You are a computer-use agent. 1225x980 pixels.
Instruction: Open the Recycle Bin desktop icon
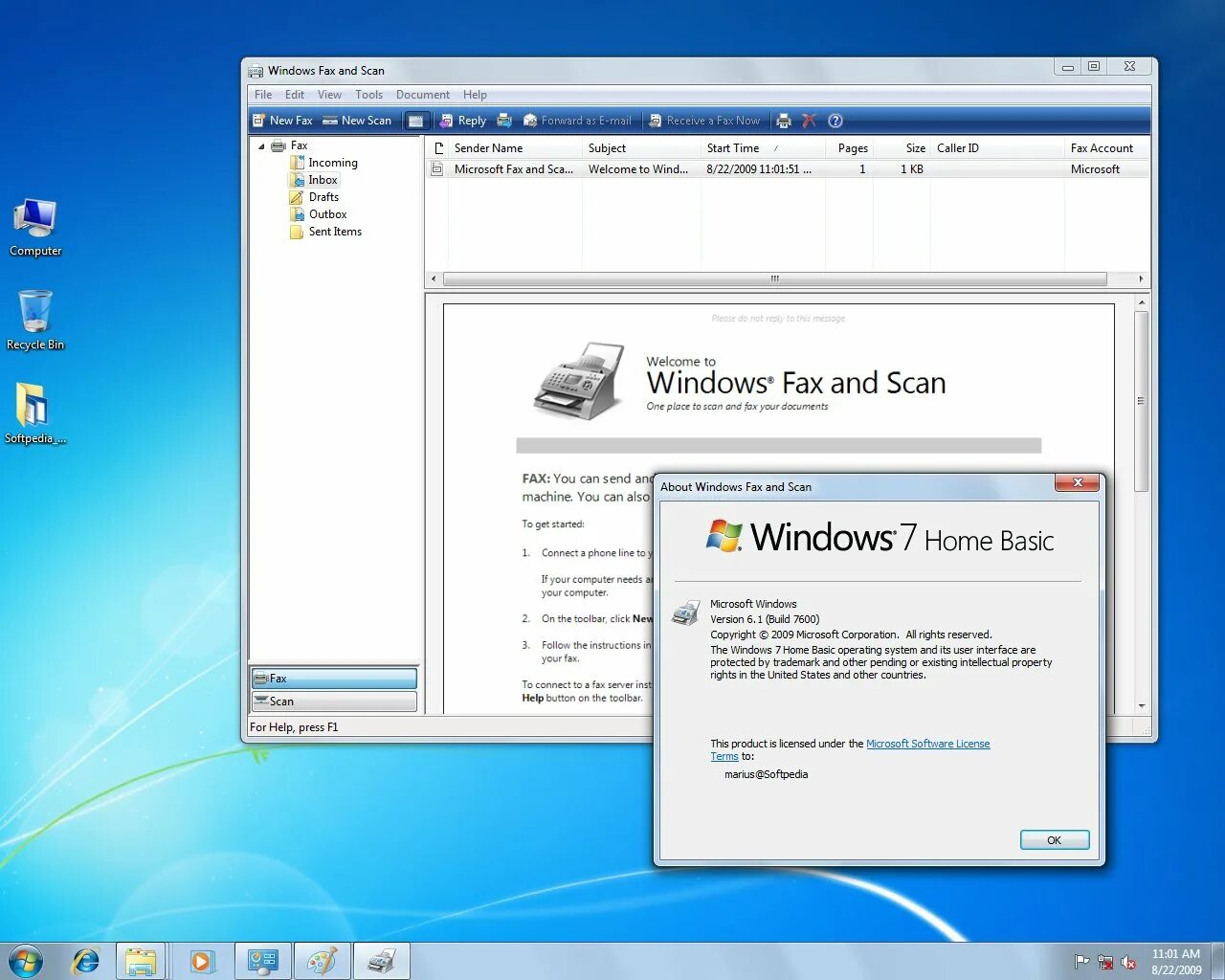pos(35,321)
